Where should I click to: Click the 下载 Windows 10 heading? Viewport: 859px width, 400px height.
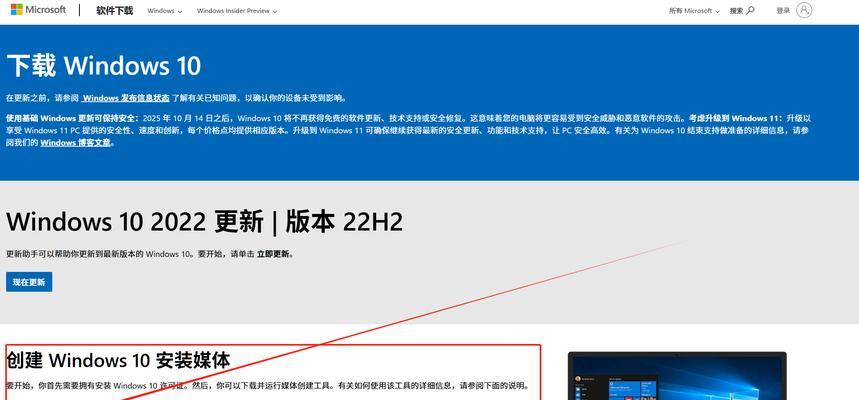(104, 66)
